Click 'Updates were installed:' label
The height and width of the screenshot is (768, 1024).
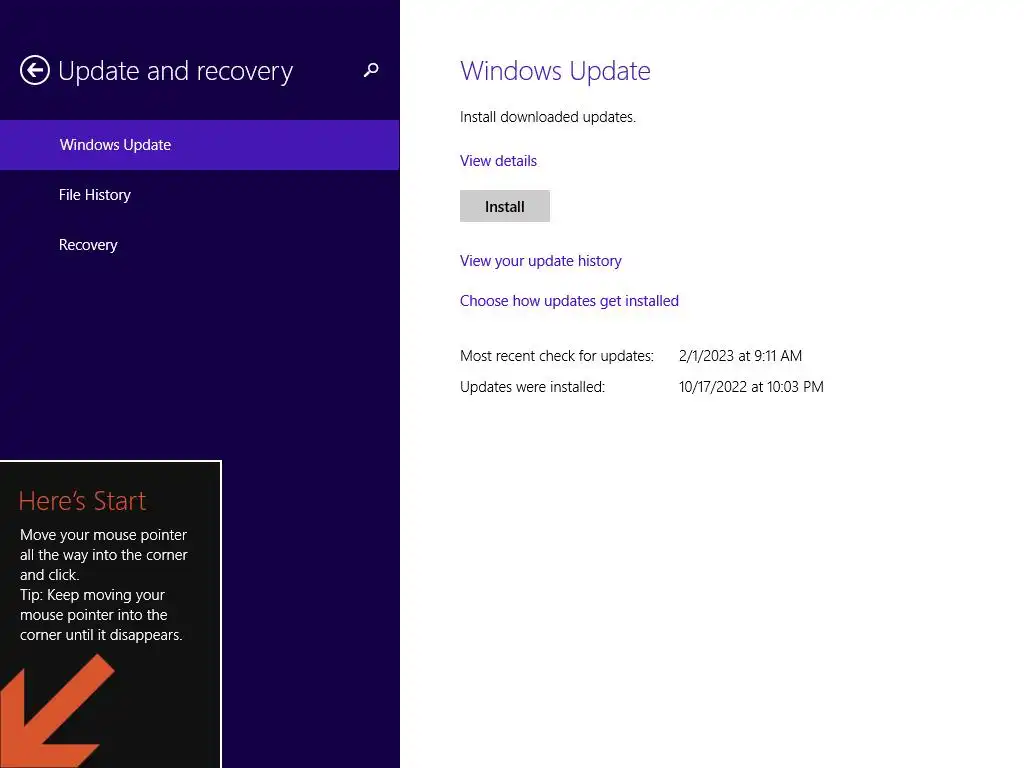(x=532, y=387)
